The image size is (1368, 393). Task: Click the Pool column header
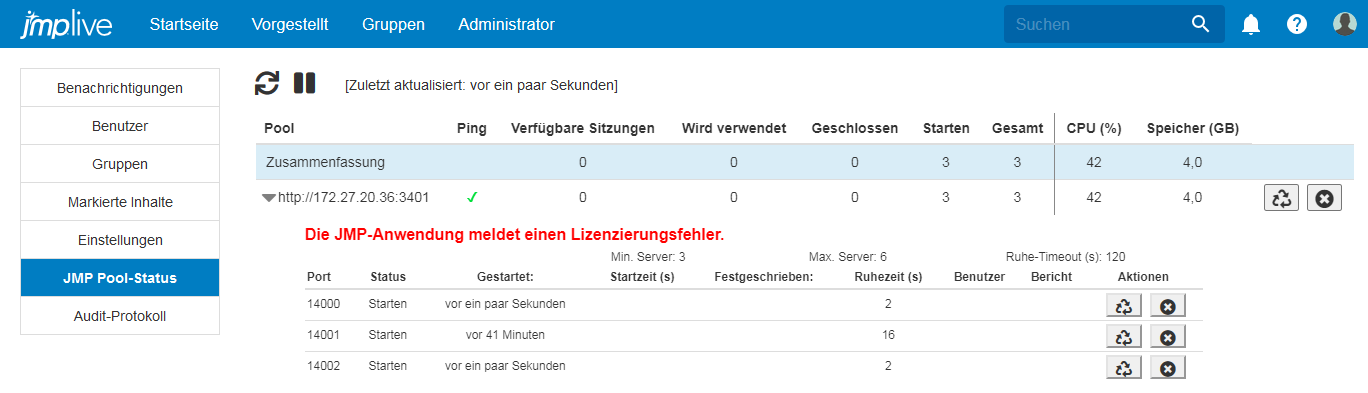(x=279, y=128)
